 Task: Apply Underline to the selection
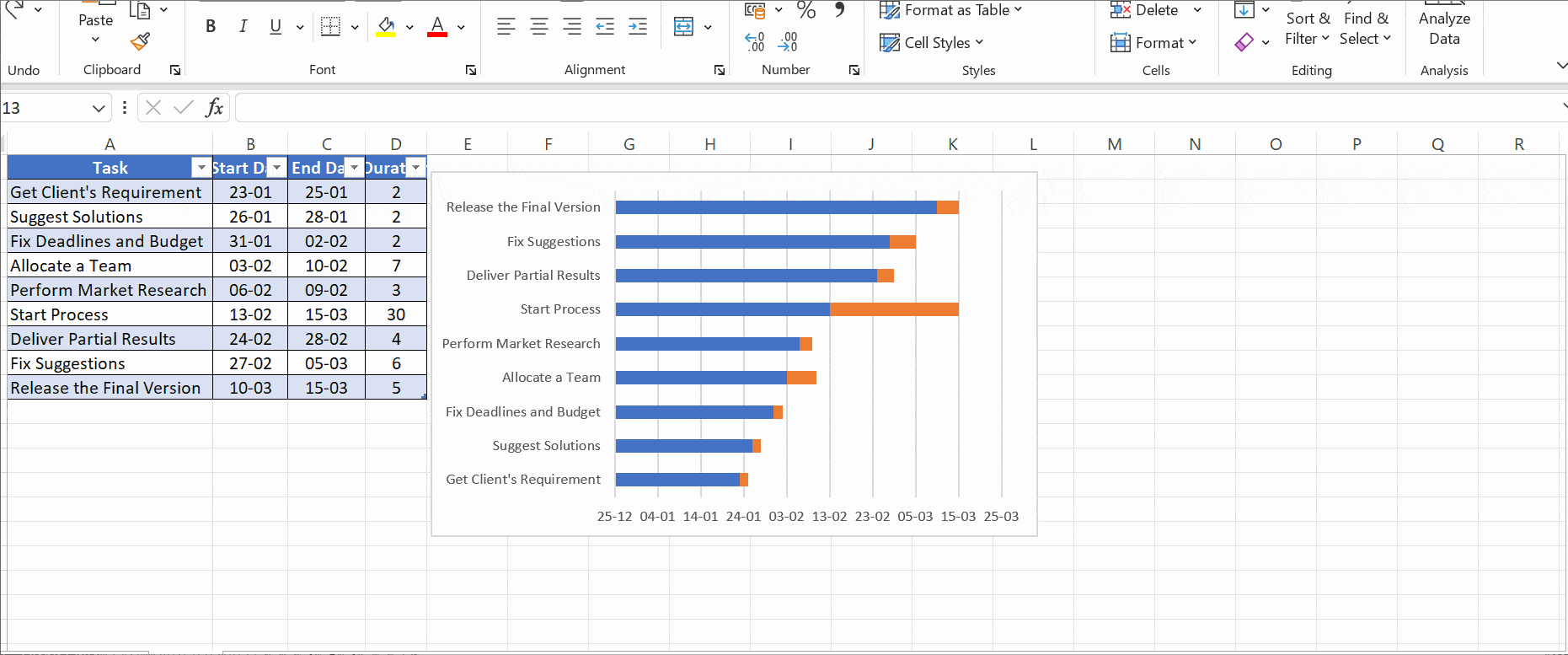click(276, 26)
